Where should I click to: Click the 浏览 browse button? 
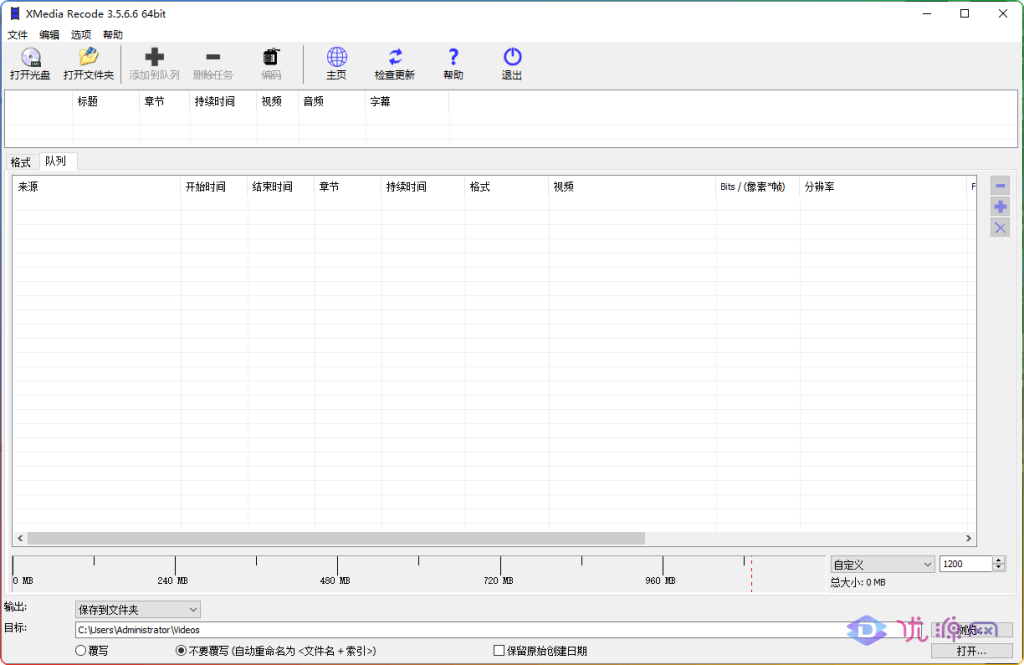[x=971, y=630]
